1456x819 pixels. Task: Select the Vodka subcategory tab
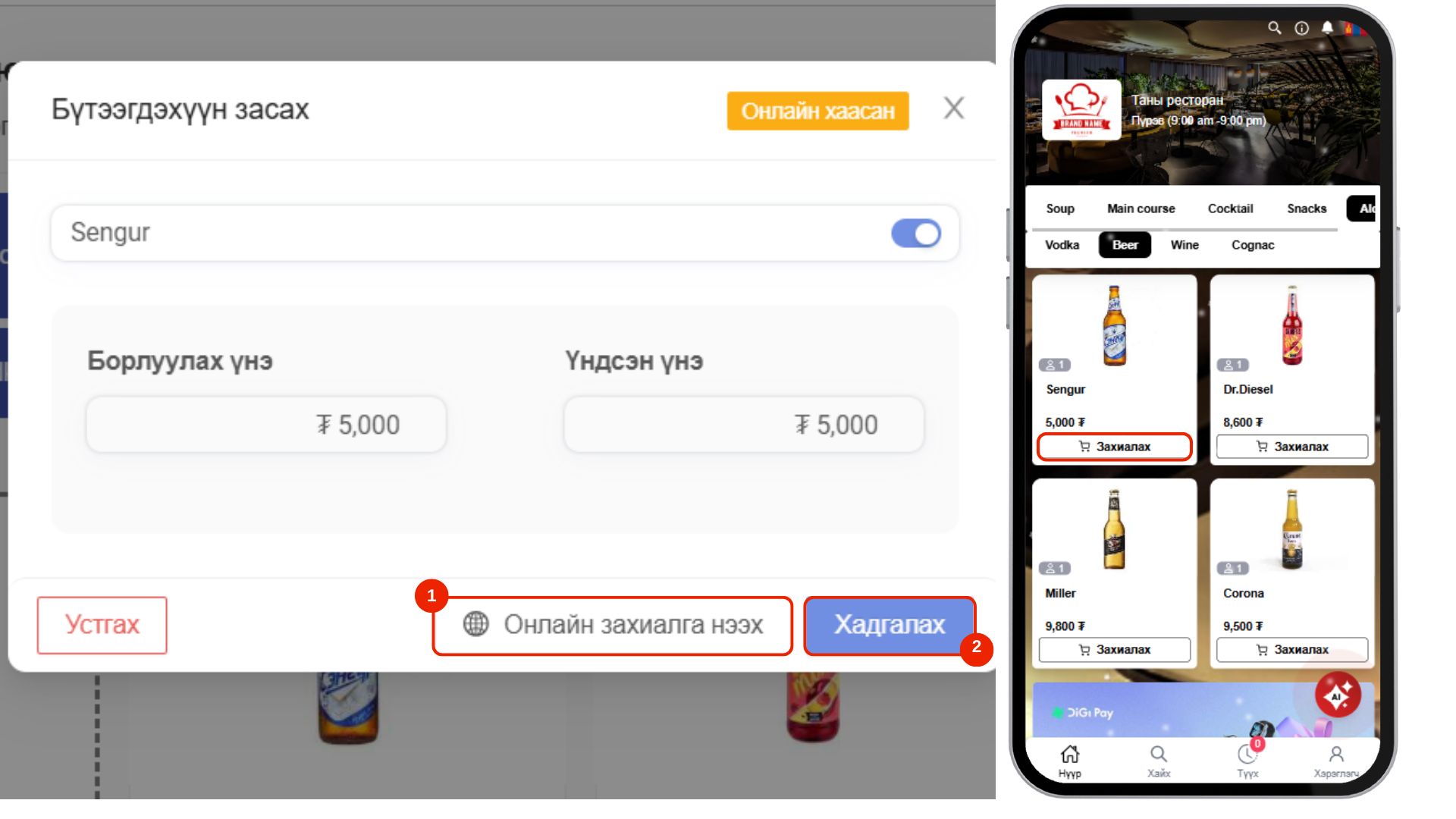1062,245
